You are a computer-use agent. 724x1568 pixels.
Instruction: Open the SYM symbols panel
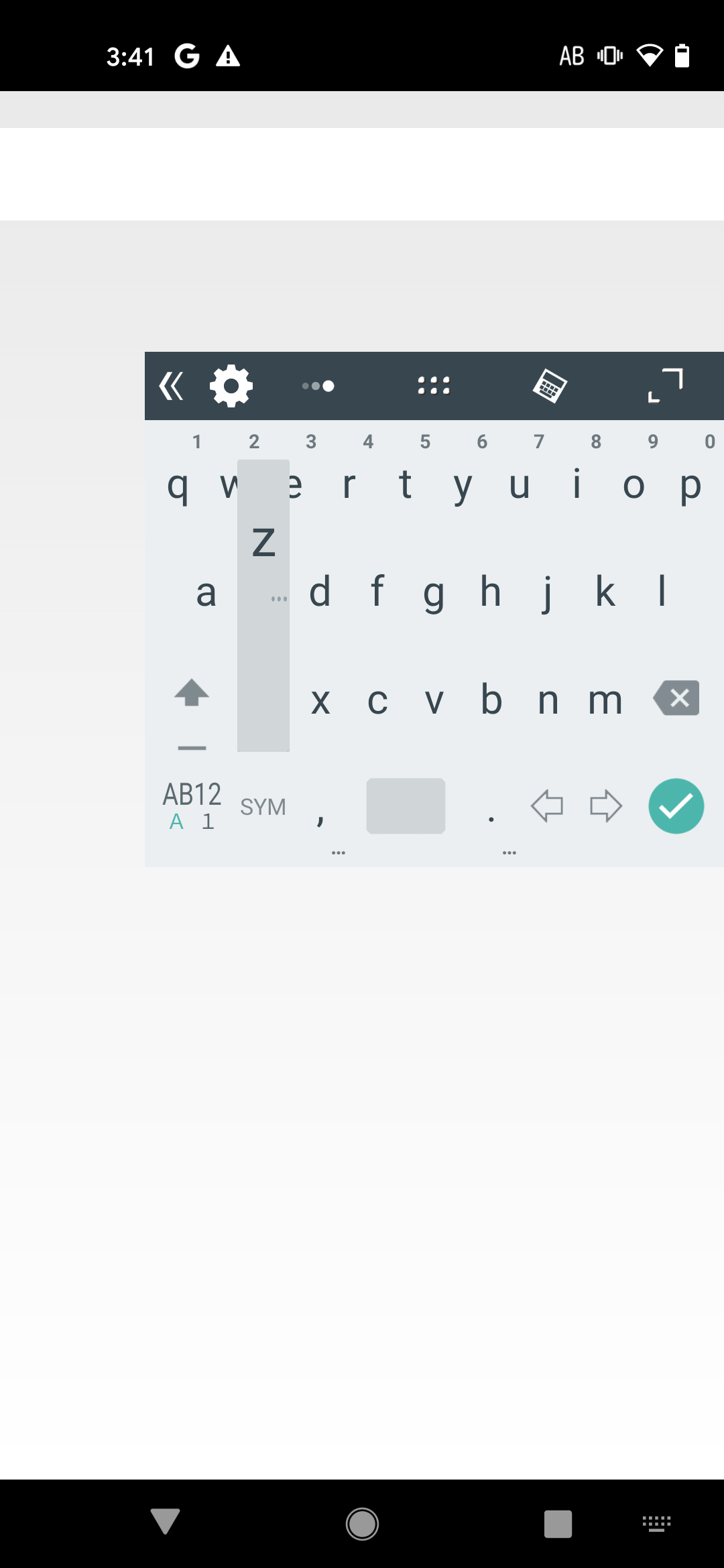tap(263, 807)
